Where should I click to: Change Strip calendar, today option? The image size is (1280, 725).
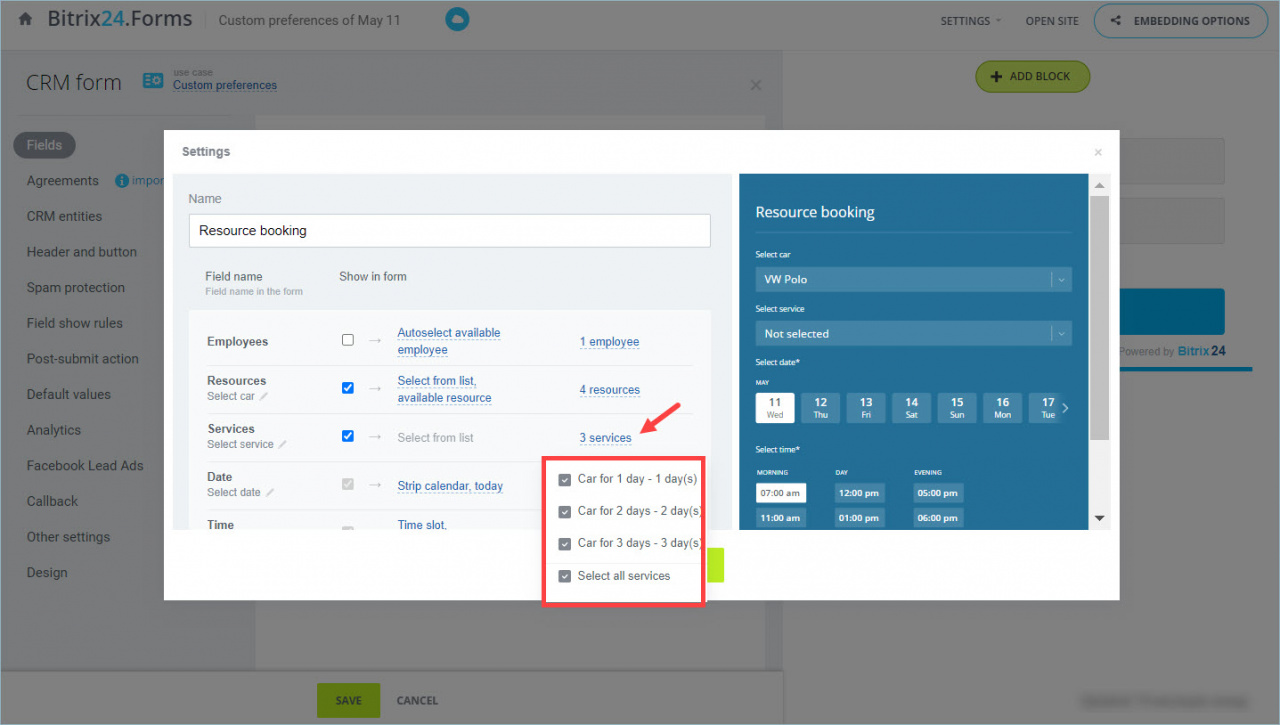(x=450, y=486)
